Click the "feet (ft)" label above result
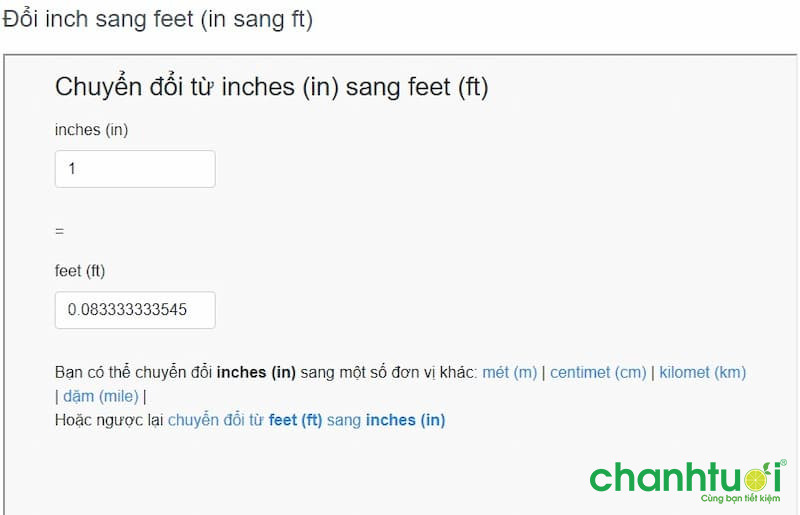800x515 pixels. point(80,270)
